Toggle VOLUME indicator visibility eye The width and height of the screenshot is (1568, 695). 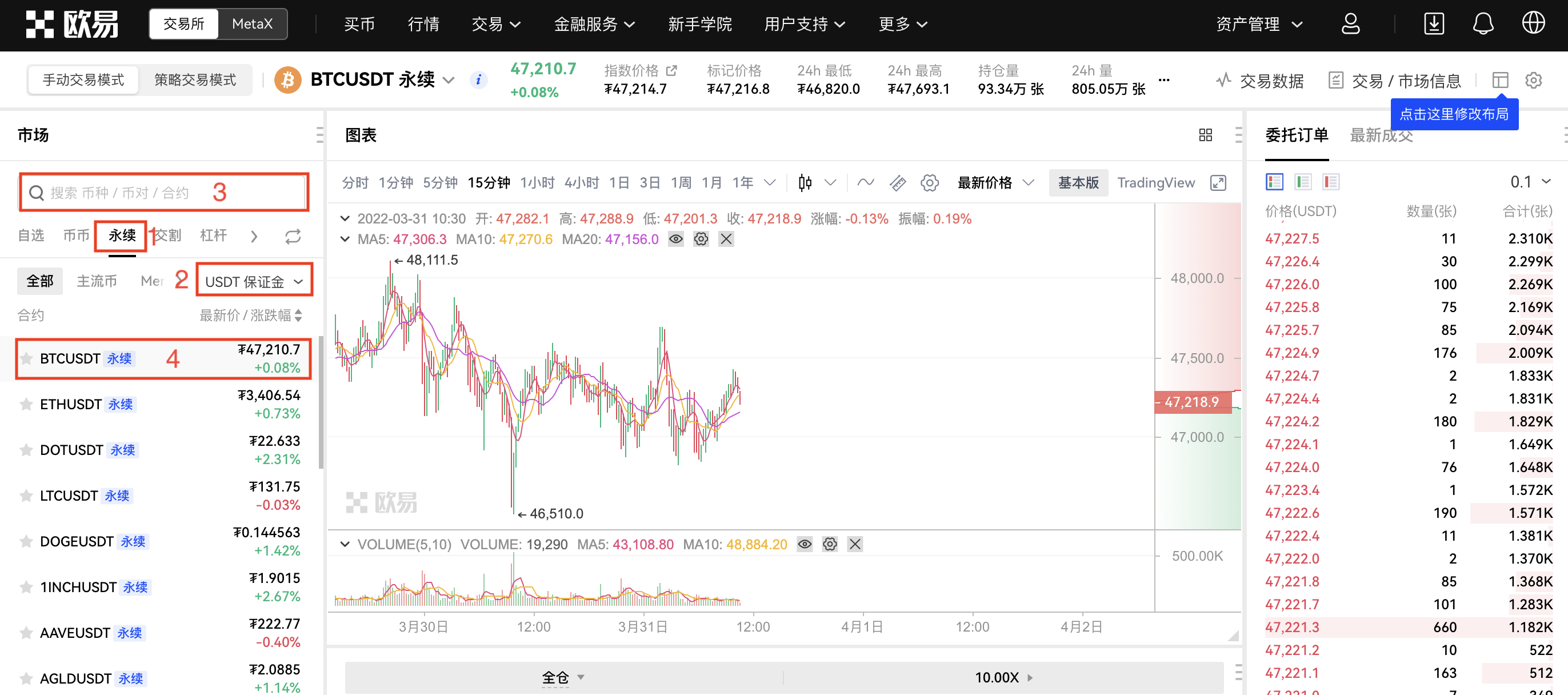point(805,544)
